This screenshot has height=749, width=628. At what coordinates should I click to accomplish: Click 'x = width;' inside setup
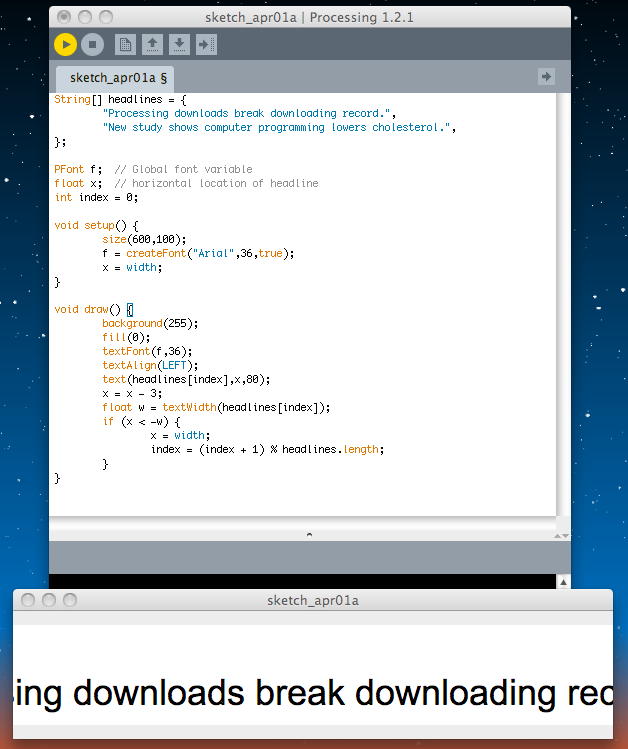click(132, 268)
